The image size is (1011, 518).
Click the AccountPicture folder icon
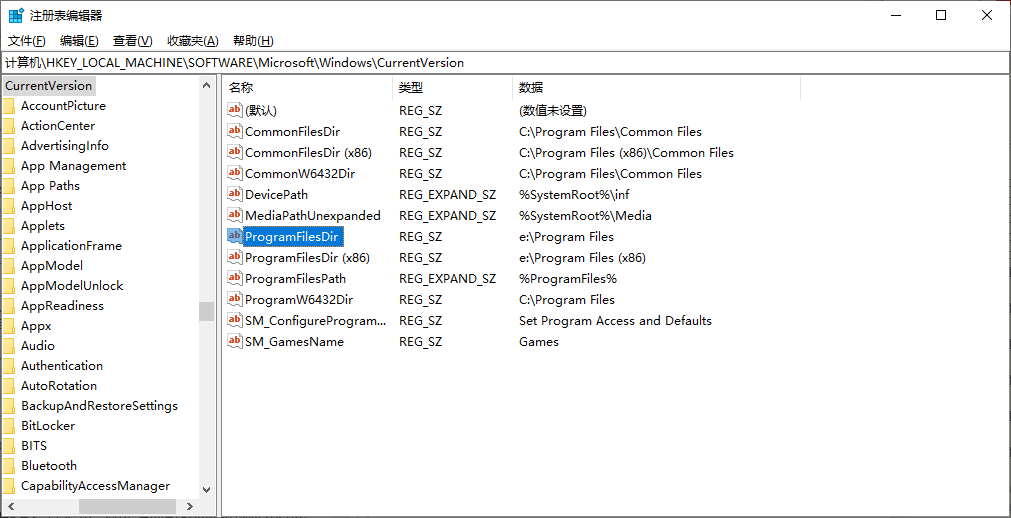point(8,106)
